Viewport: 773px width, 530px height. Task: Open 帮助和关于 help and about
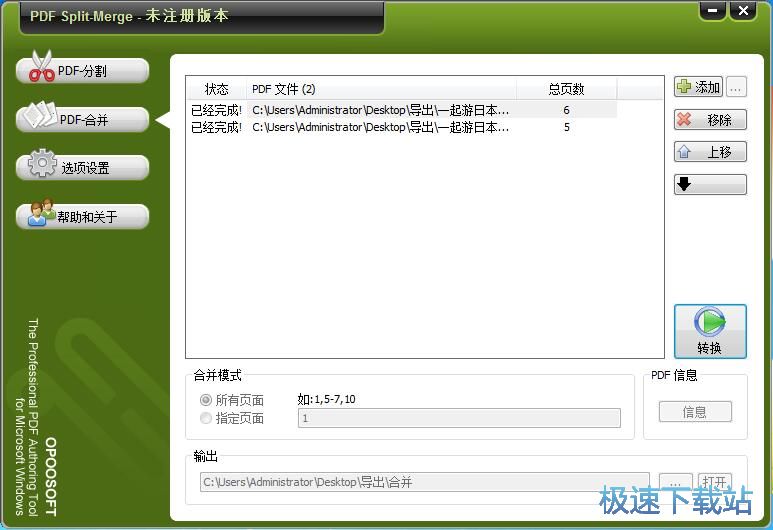tap(82, 216)
